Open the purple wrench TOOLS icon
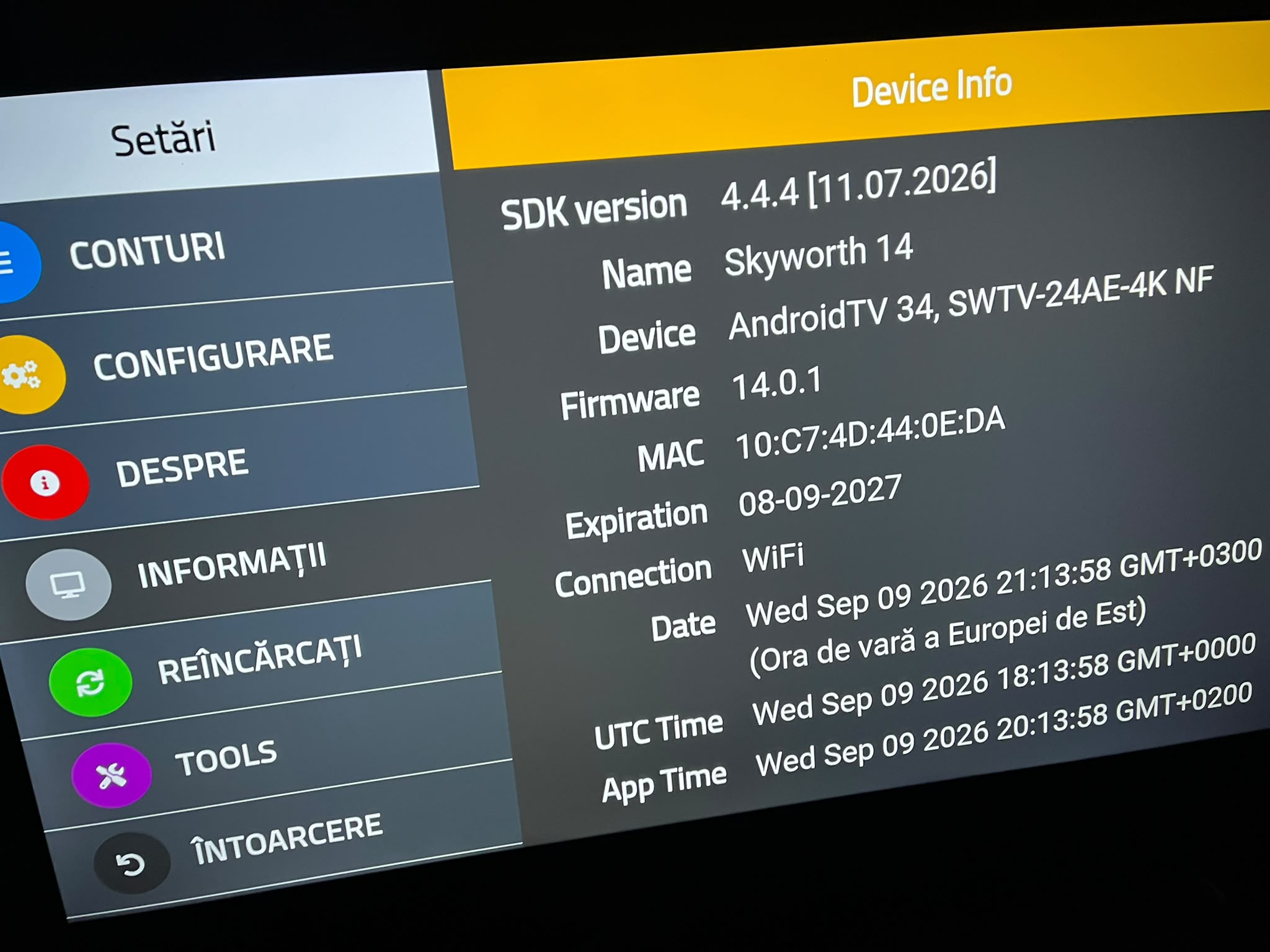The image size is (1270, 952). tap(112, 775)
